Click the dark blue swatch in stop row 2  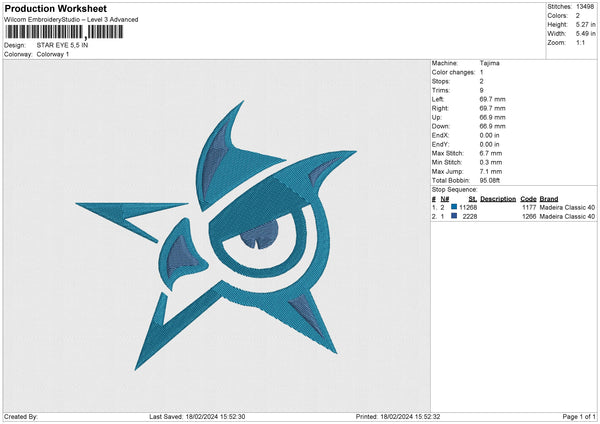(454, 216)
